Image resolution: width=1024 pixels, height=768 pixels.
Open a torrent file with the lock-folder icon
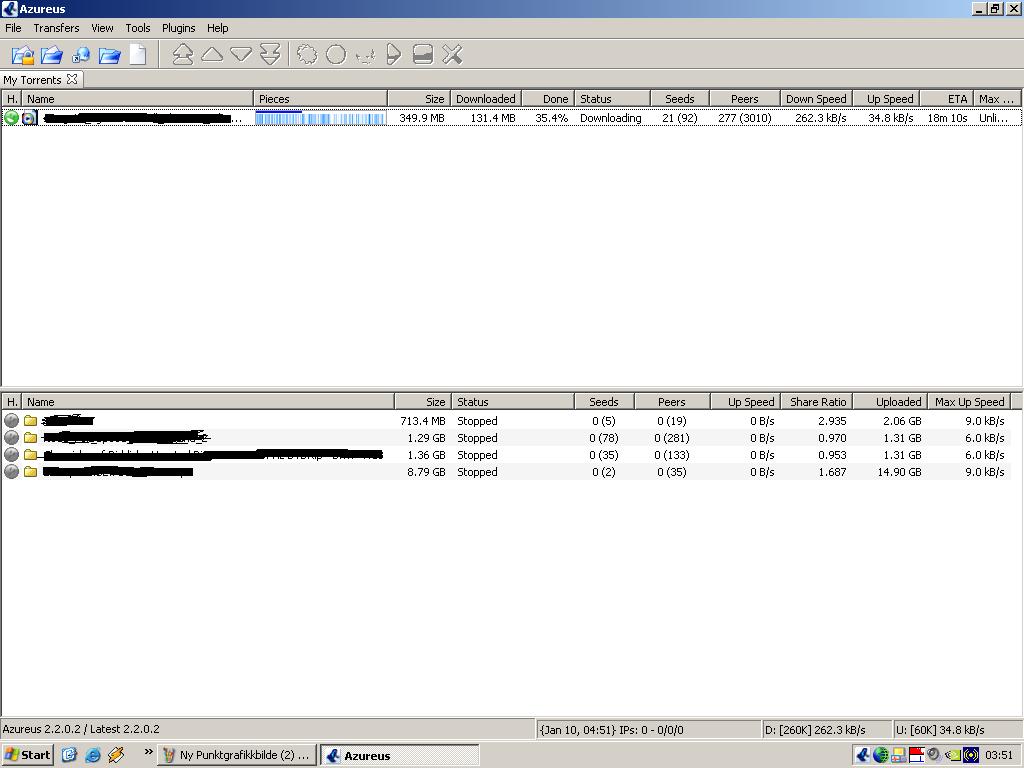(x=22, y=54)
